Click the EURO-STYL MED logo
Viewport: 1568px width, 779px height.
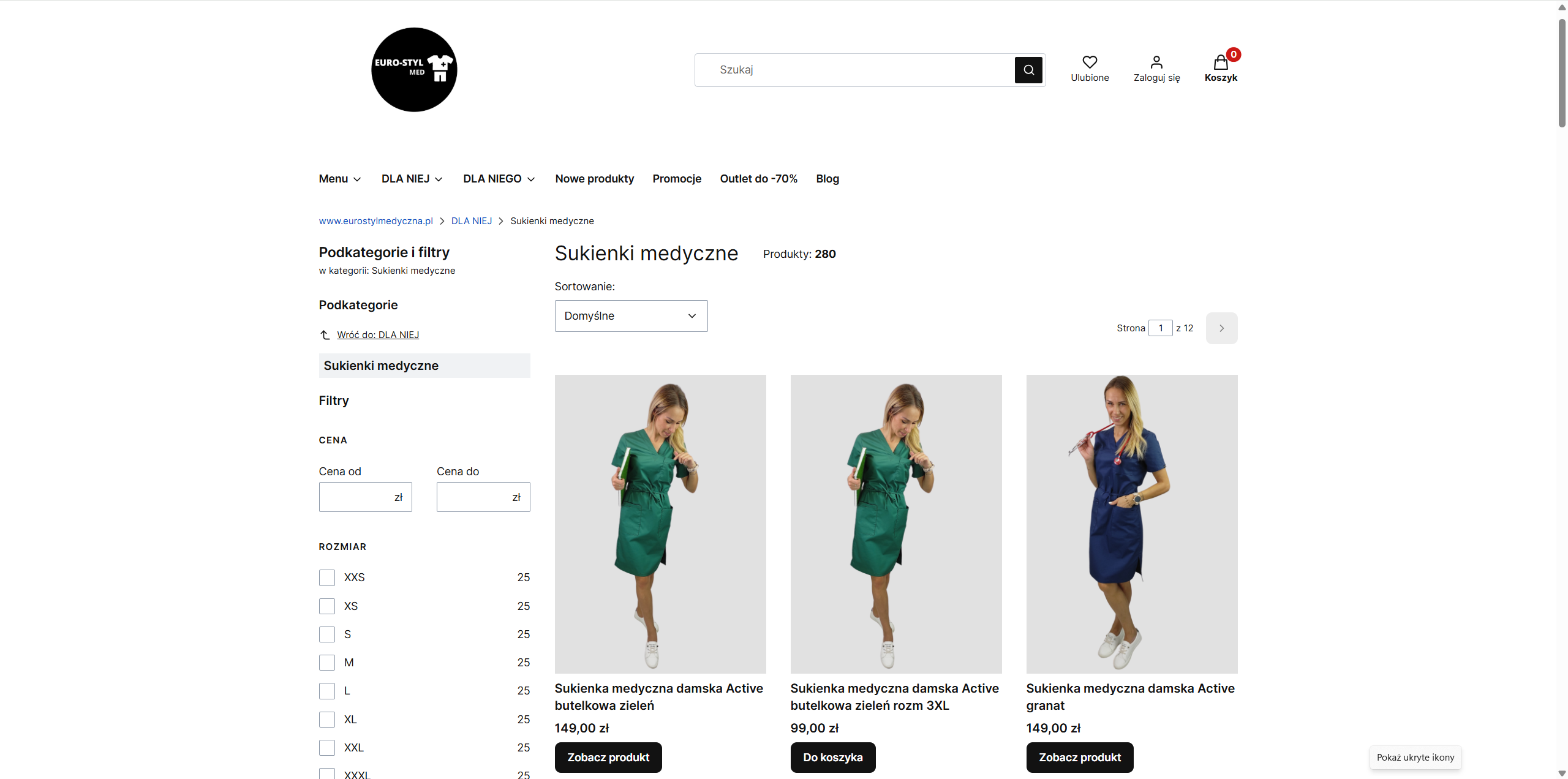click(x=413, y=69)
